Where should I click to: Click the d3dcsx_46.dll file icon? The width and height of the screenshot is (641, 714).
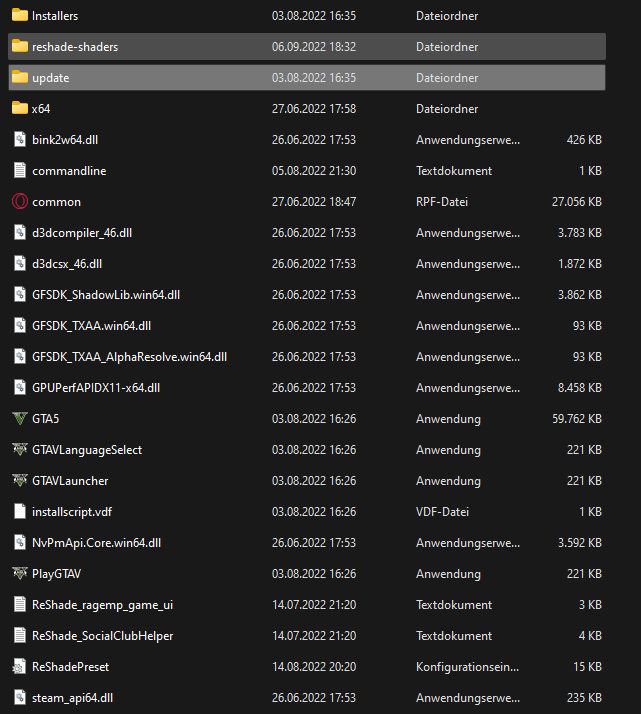(x=20, y=264)
